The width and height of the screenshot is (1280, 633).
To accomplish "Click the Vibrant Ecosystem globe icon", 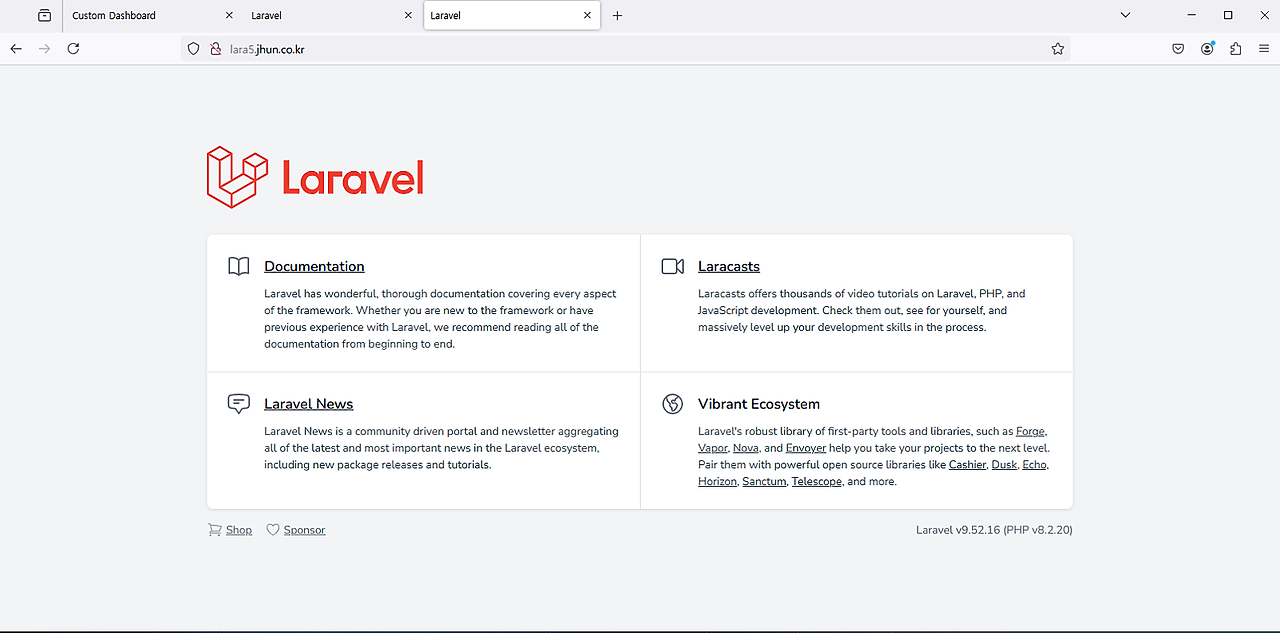I will (673, 404).
